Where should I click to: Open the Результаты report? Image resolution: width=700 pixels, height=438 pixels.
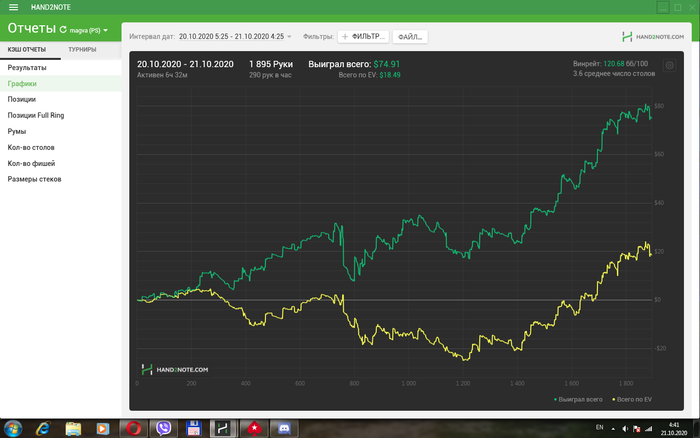[61, 68]
